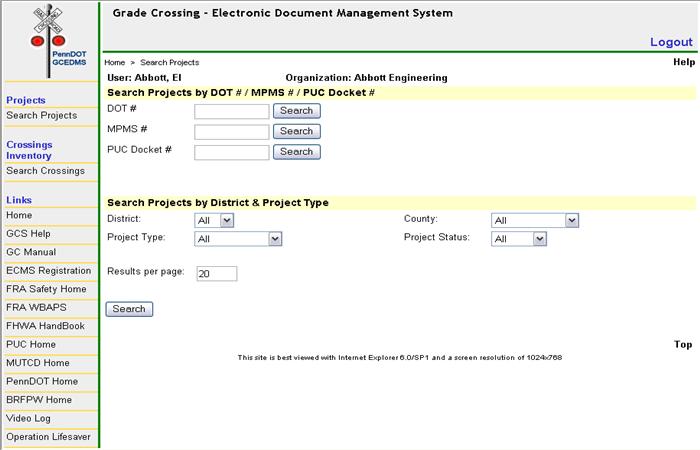Click the Results per page field
The height and width of the screenshot is (450, 700).
[216, 274]
